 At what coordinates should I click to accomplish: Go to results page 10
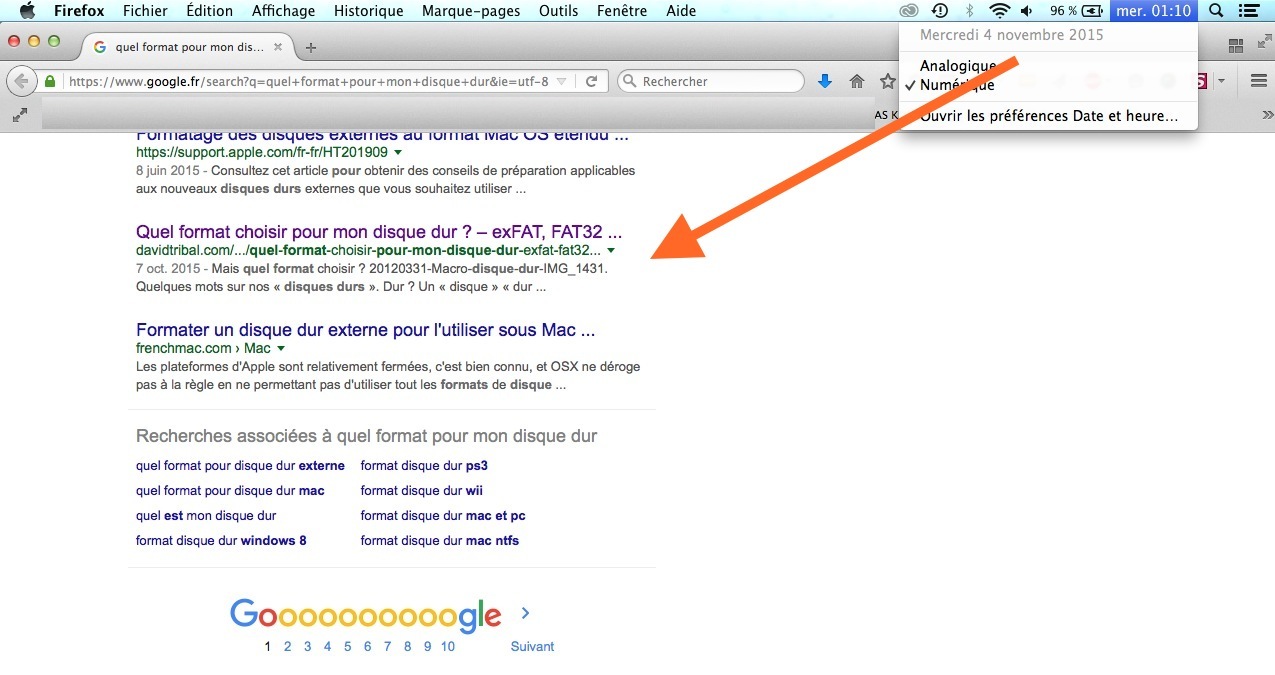tap(447, 646)
